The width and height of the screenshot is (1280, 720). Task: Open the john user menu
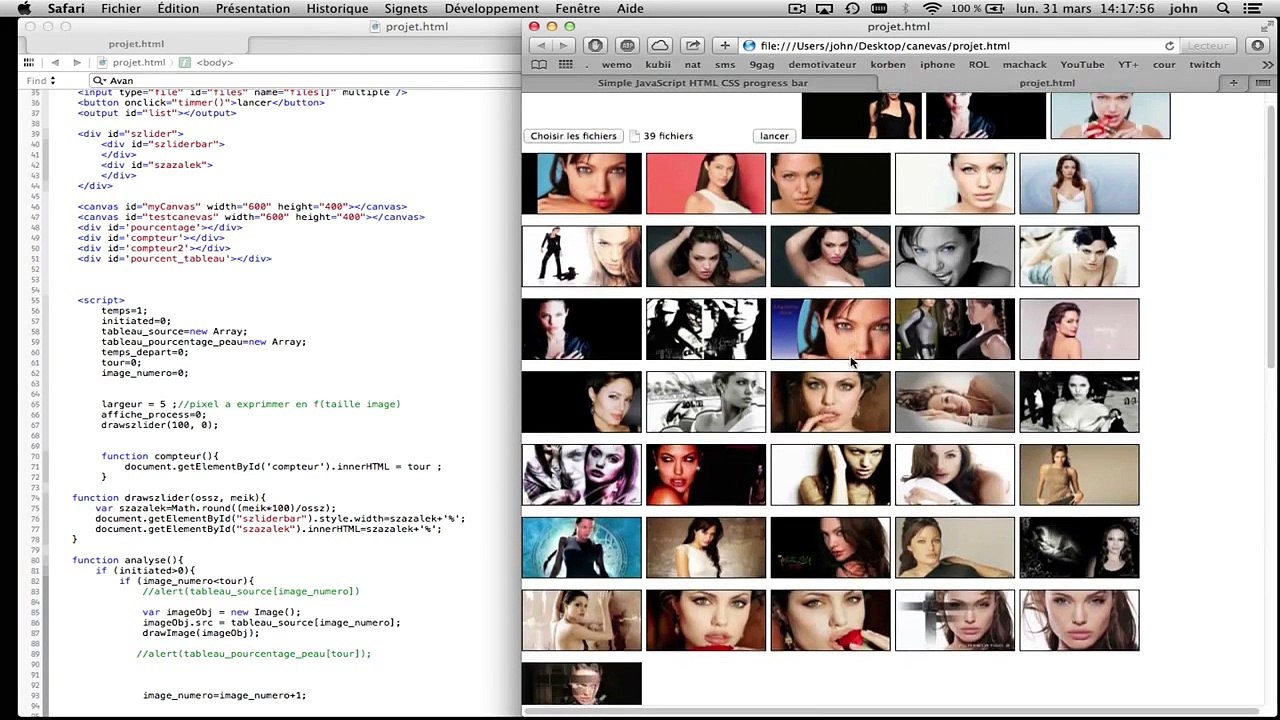pyautogui.click(x=1183, y=8)
